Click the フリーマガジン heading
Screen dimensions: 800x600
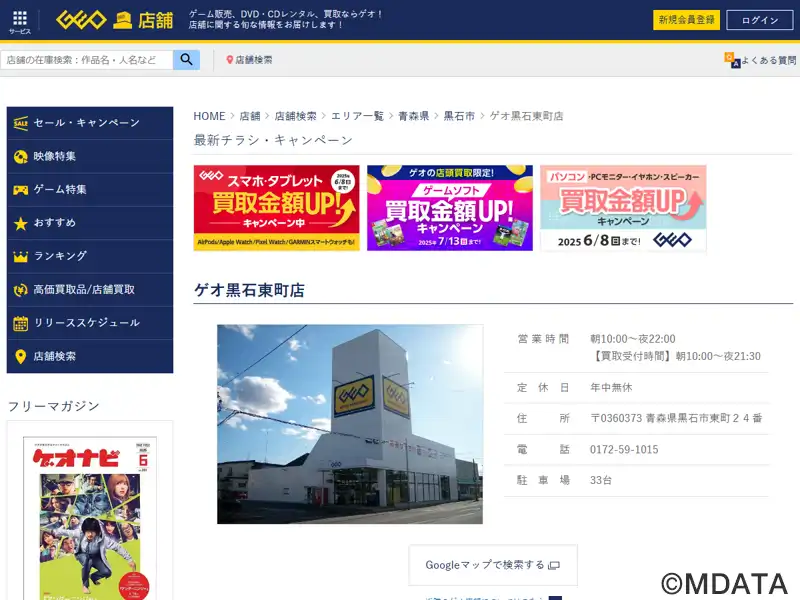point(54,406)
